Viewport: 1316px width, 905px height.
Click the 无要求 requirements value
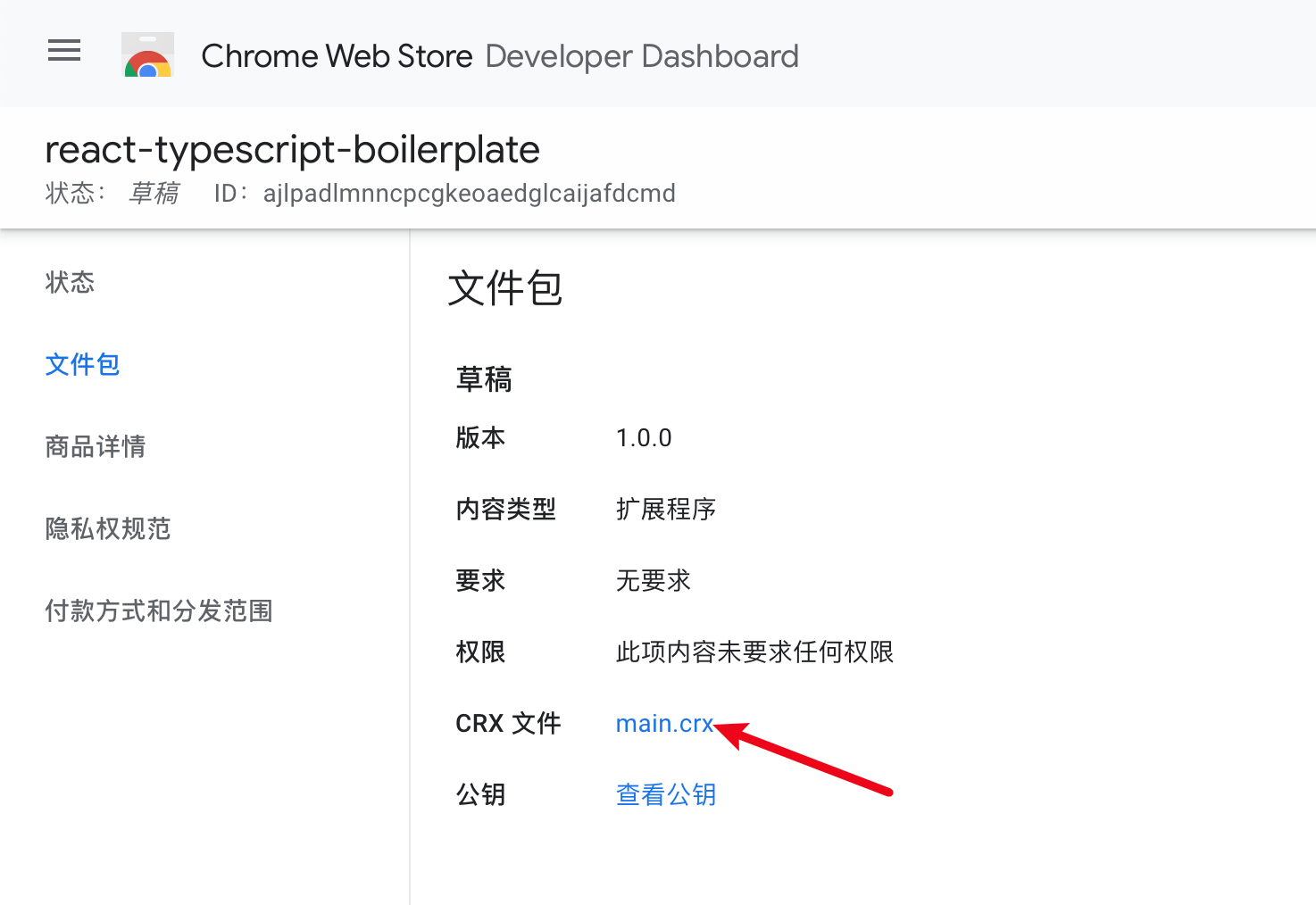[x=654, y=580]
